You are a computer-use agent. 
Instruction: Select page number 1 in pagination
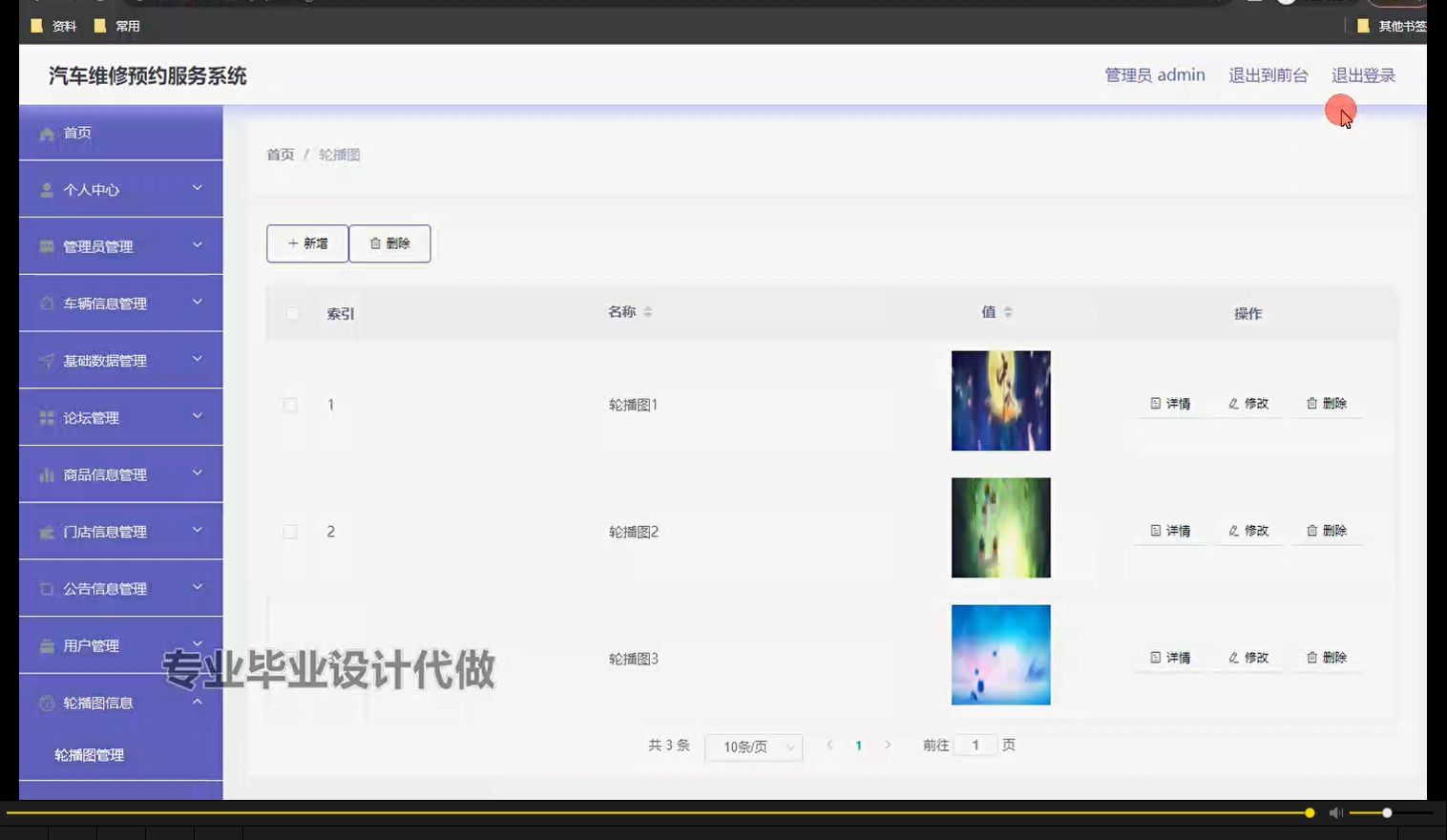[858, 745]
